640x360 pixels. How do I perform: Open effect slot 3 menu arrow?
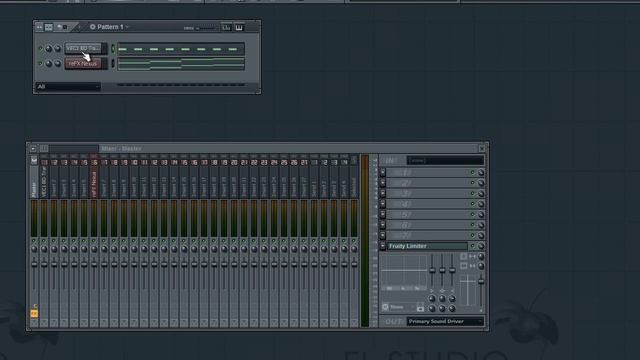pos(383,193)
